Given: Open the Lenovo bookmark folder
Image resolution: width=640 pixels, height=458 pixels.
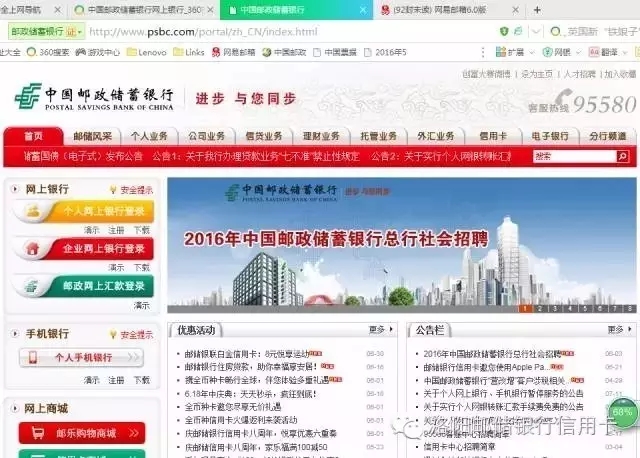Looking at the screenshot, I should click(x=147, y=52).
